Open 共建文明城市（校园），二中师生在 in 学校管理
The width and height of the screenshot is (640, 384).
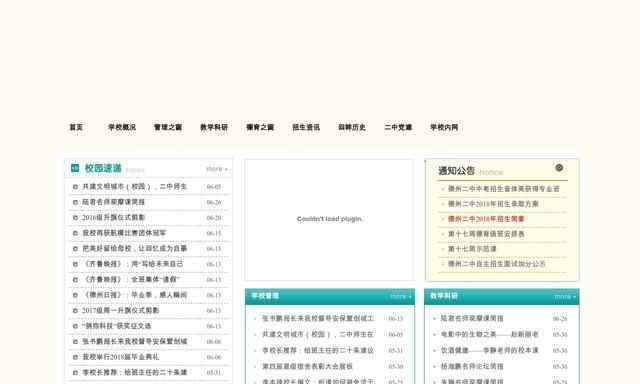(x=318, y=334)
